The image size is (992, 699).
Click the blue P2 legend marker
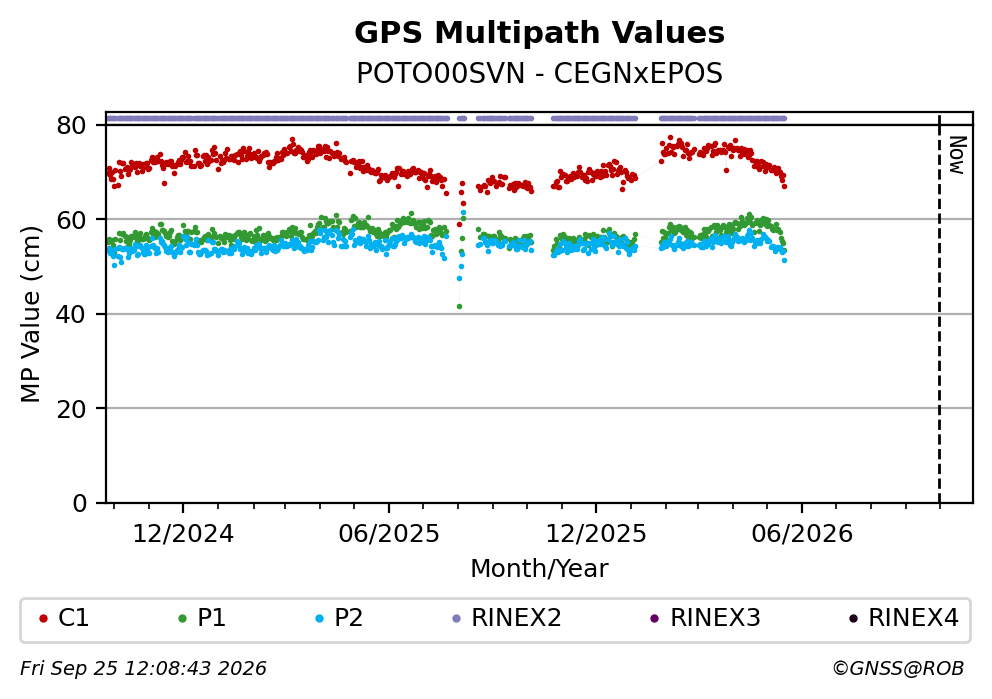319,619
